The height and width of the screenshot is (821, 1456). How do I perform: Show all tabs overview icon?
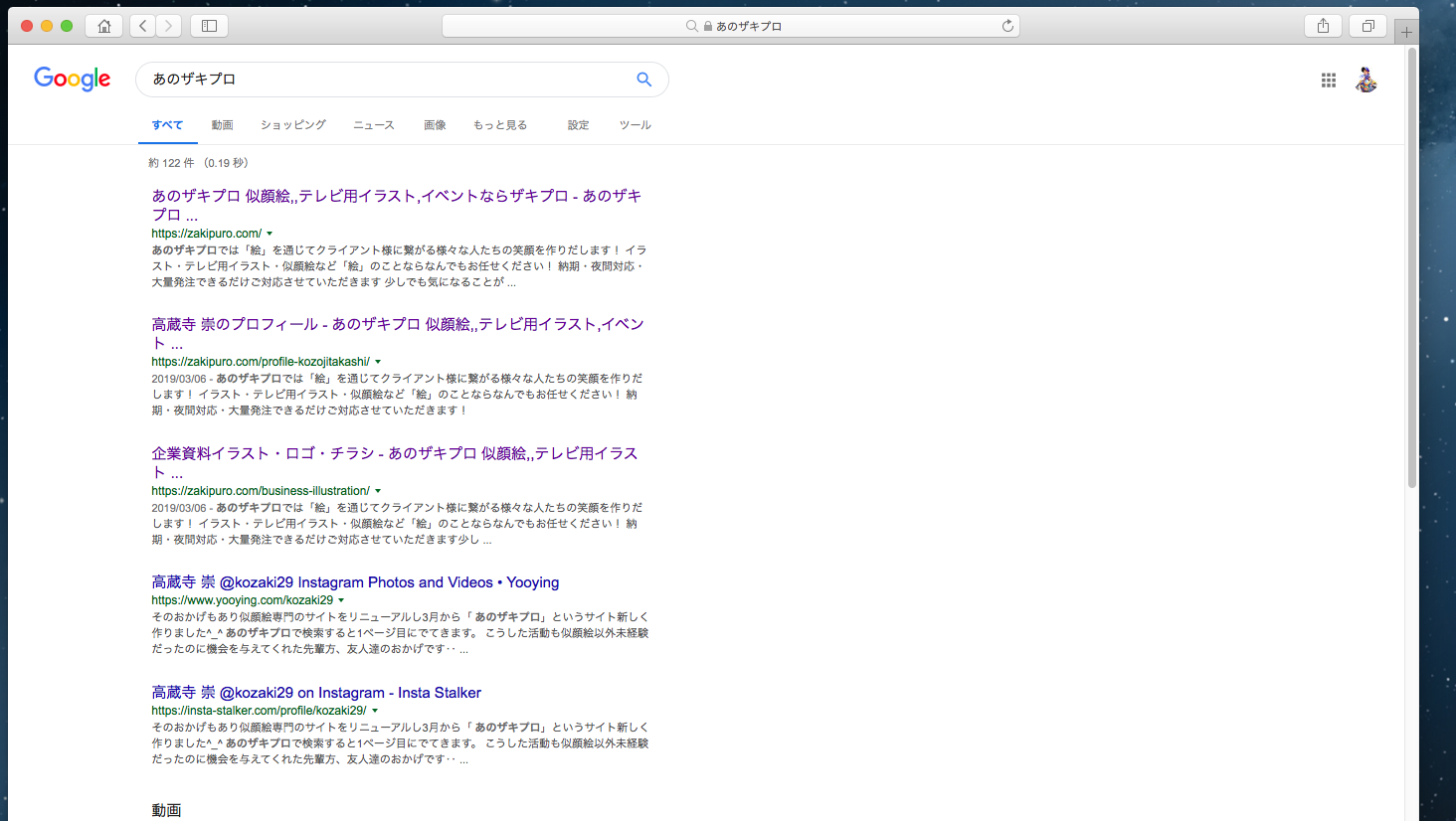tap(1367, 26)
